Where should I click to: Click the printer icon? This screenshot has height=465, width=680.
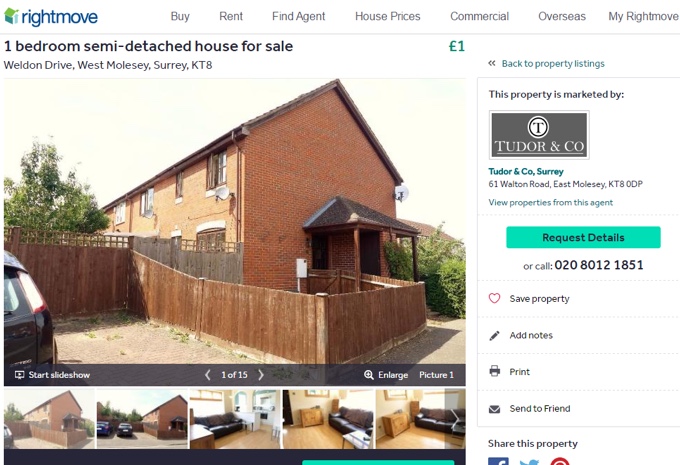[494, 371]
